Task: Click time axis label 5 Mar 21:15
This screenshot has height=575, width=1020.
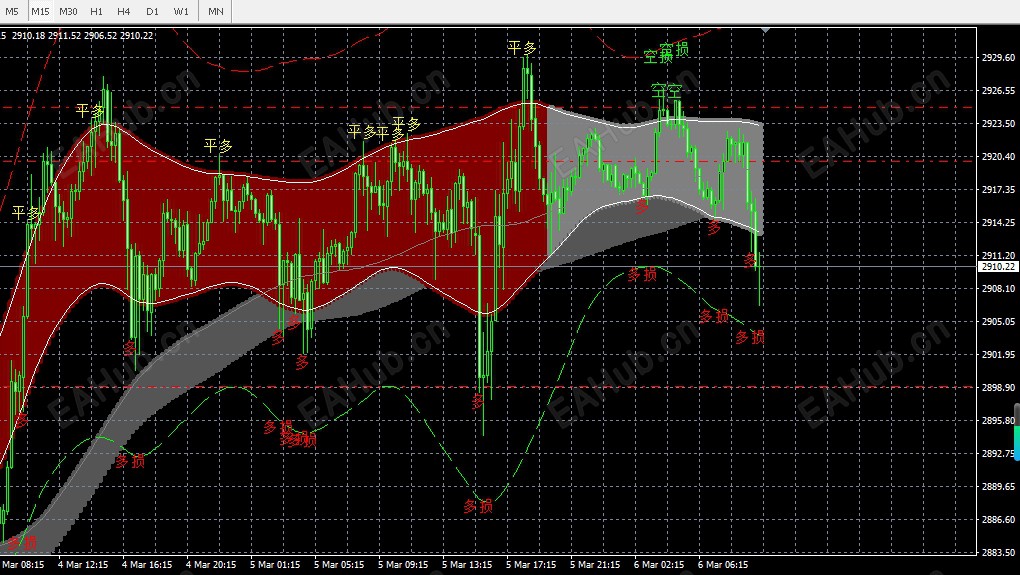Action: click(595, 565)
